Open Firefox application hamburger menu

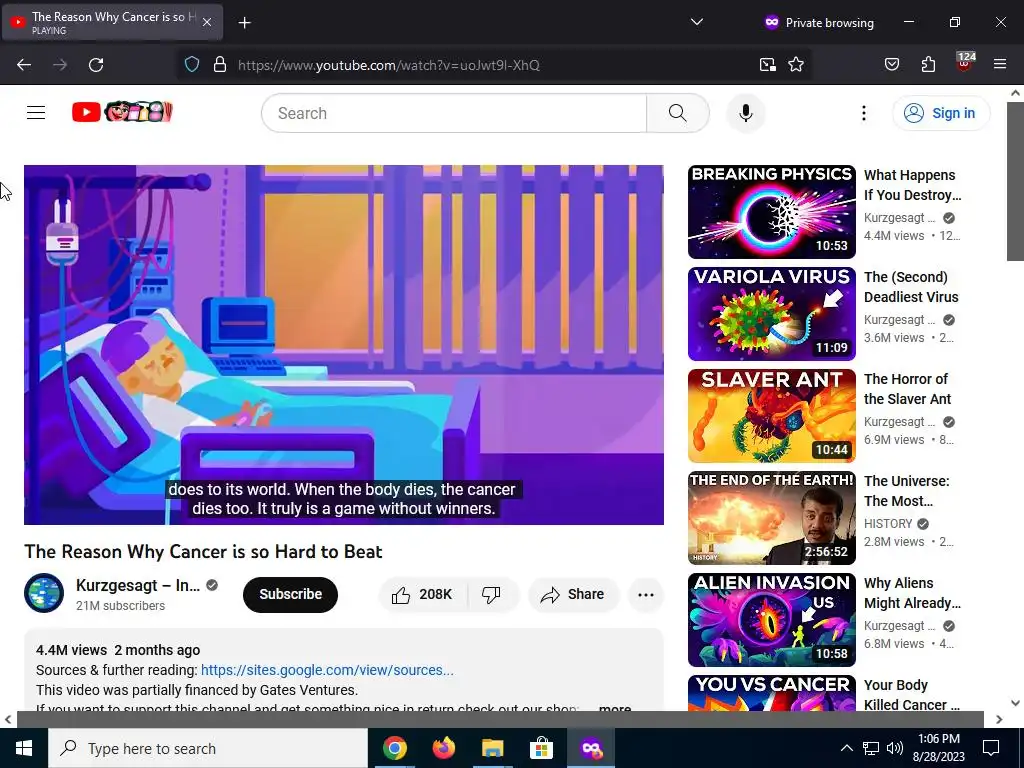[999, 64]
